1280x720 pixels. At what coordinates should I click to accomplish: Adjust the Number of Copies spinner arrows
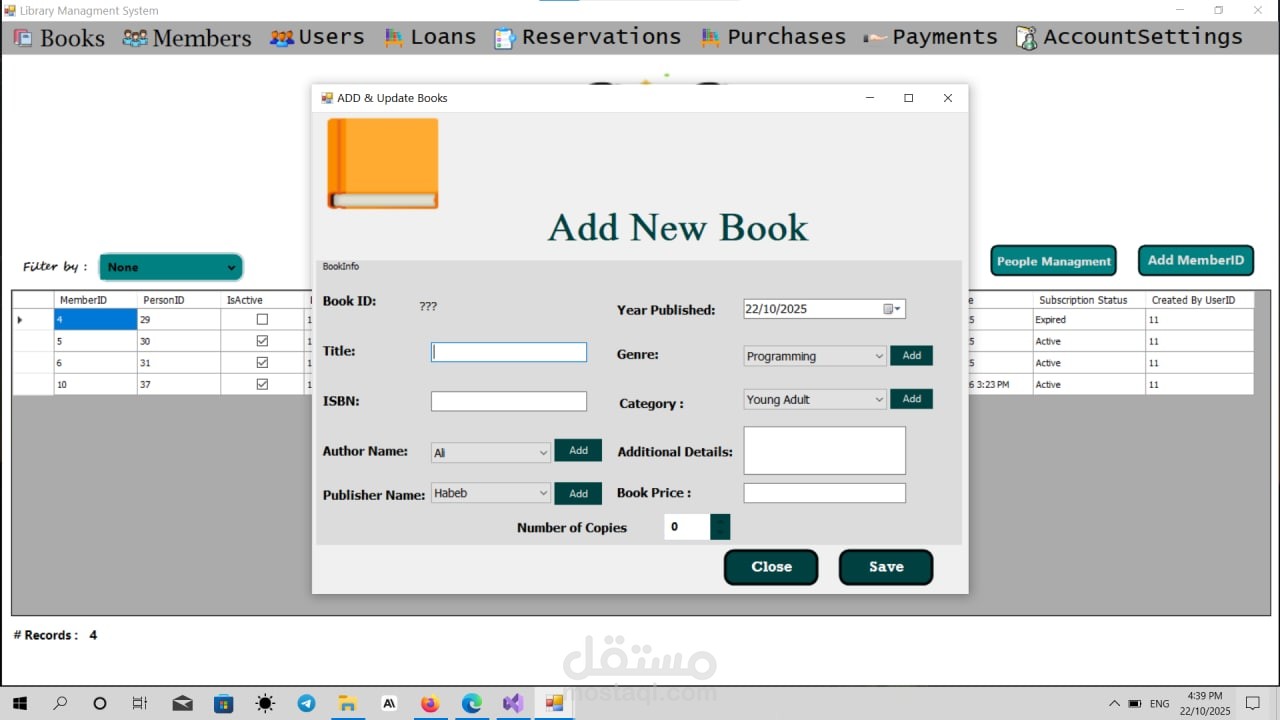pos(720,527)
